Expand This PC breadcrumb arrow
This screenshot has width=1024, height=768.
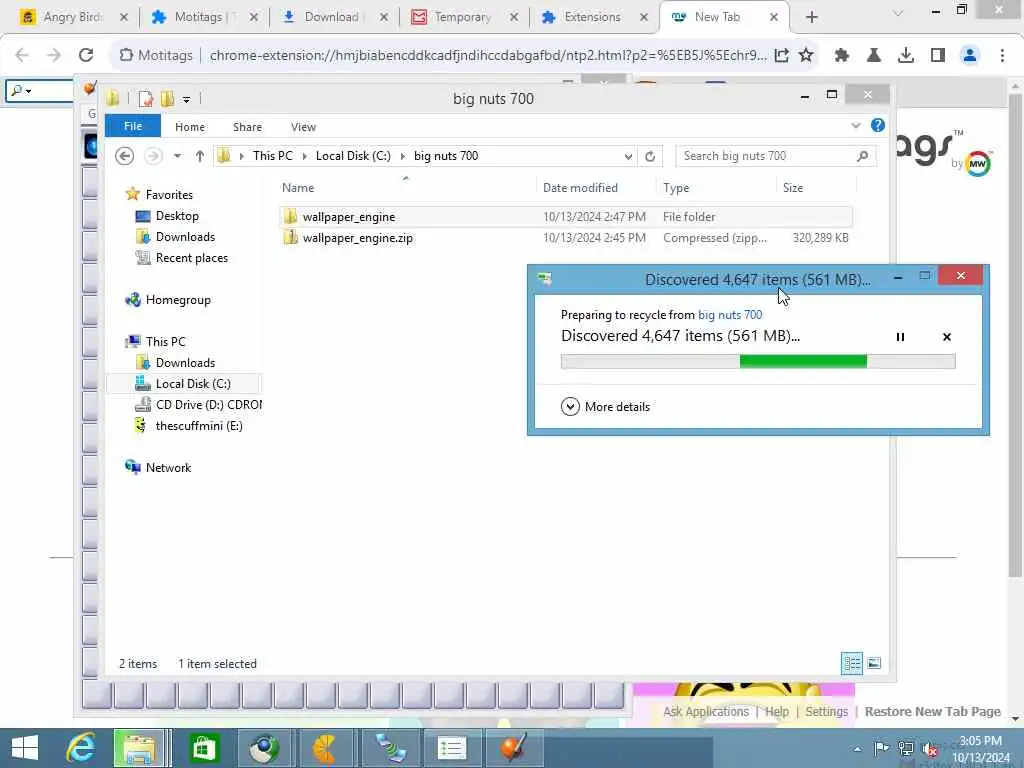tap(304, 156)
